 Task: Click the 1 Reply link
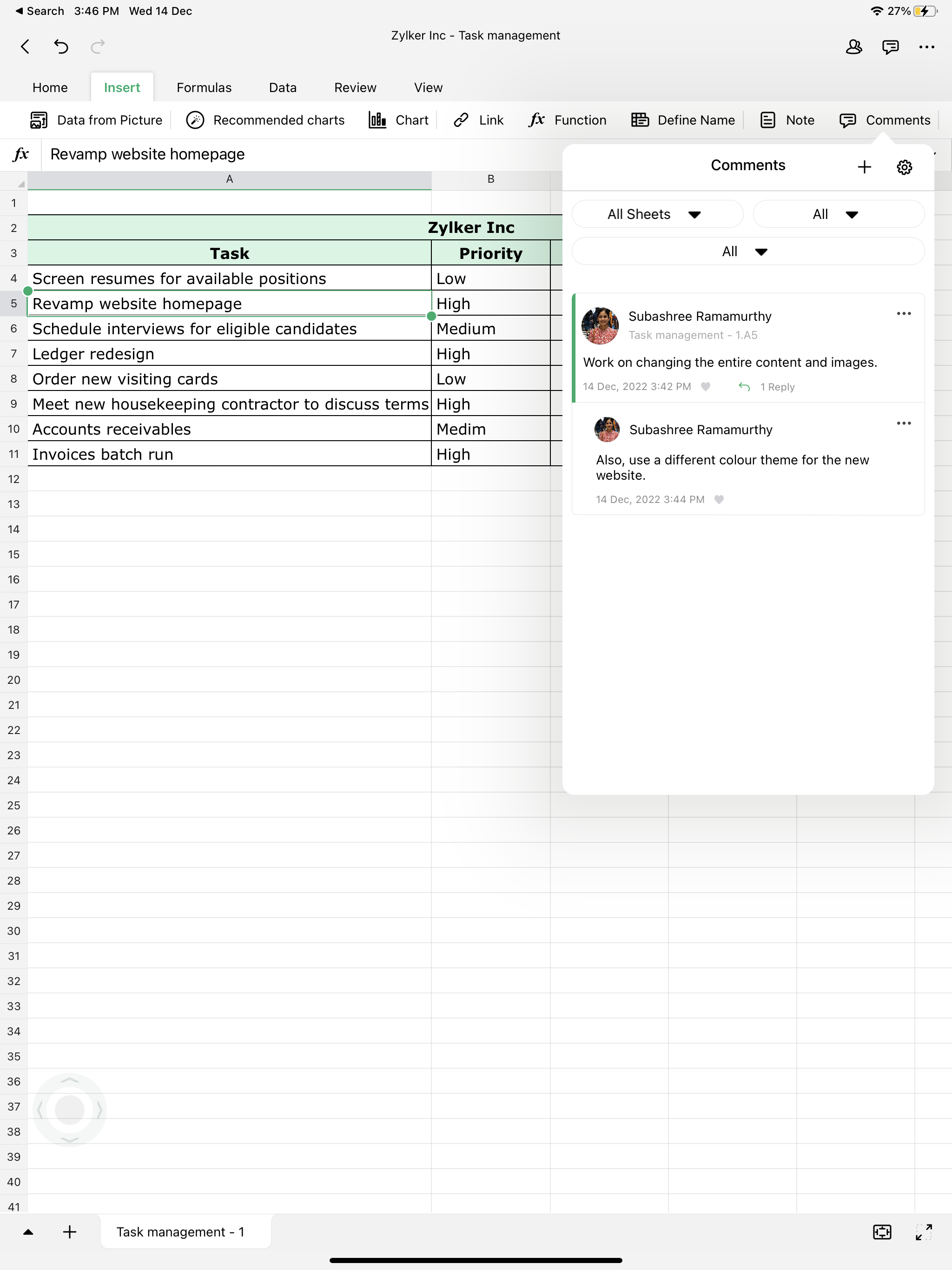click(x=776, y=387)
